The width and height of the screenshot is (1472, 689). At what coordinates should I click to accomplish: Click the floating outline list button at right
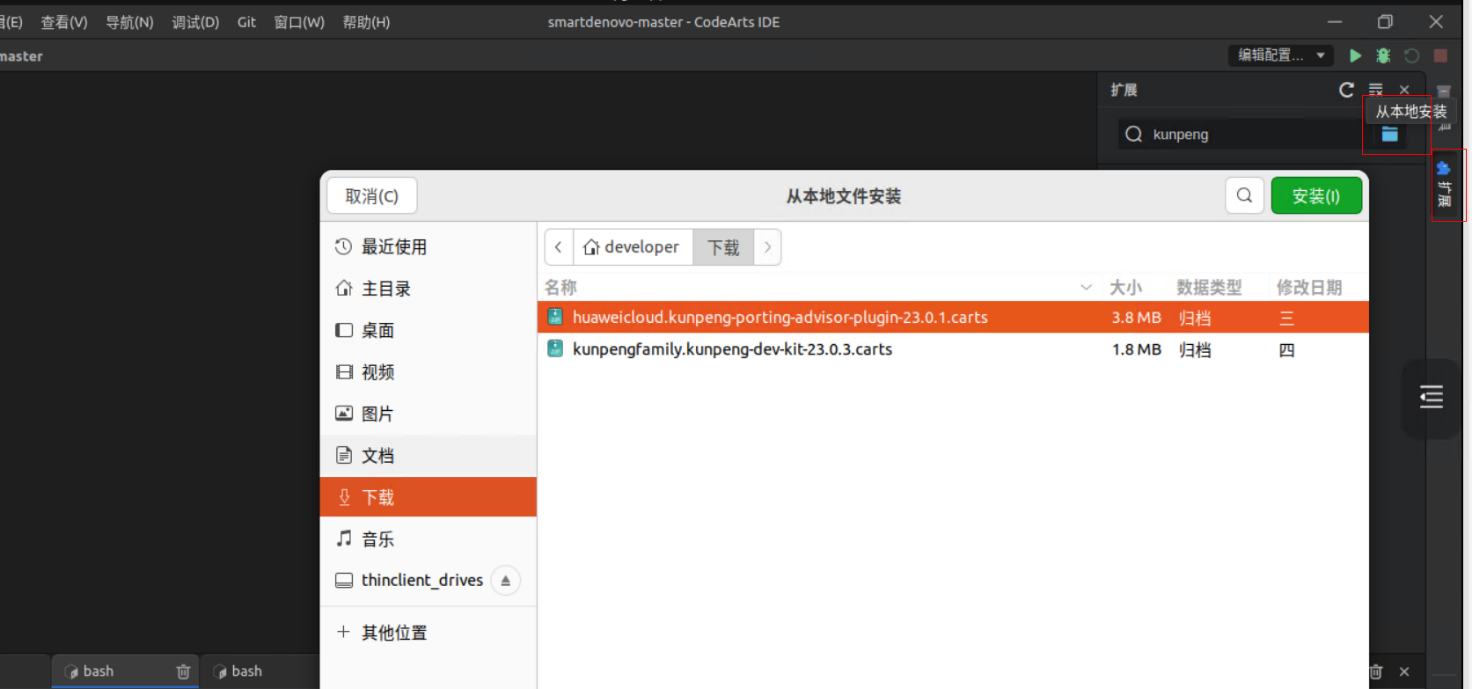click(x=1431, y=397)
